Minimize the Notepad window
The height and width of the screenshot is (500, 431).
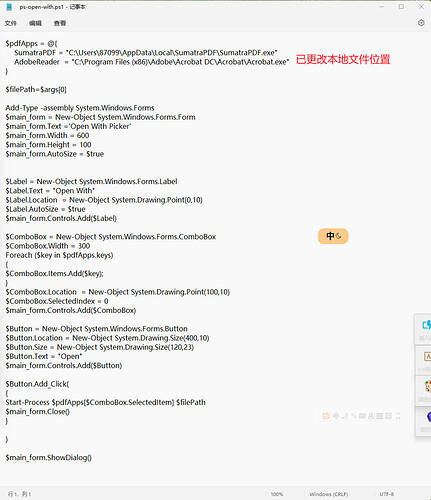(x=382, y=7)
